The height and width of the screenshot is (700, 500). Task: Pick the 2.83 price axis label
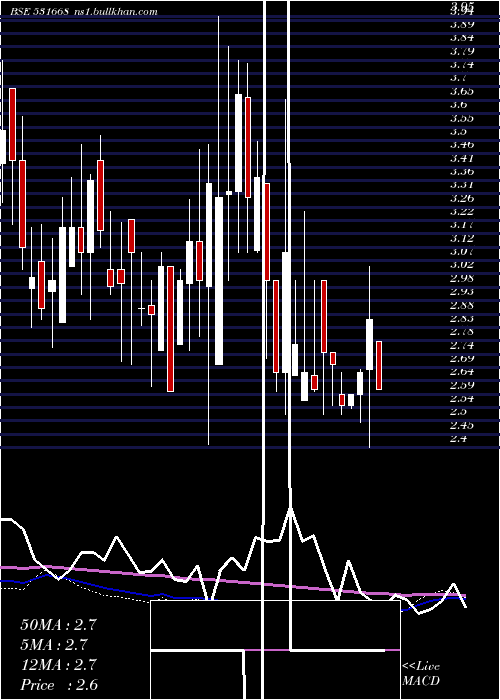462,318
